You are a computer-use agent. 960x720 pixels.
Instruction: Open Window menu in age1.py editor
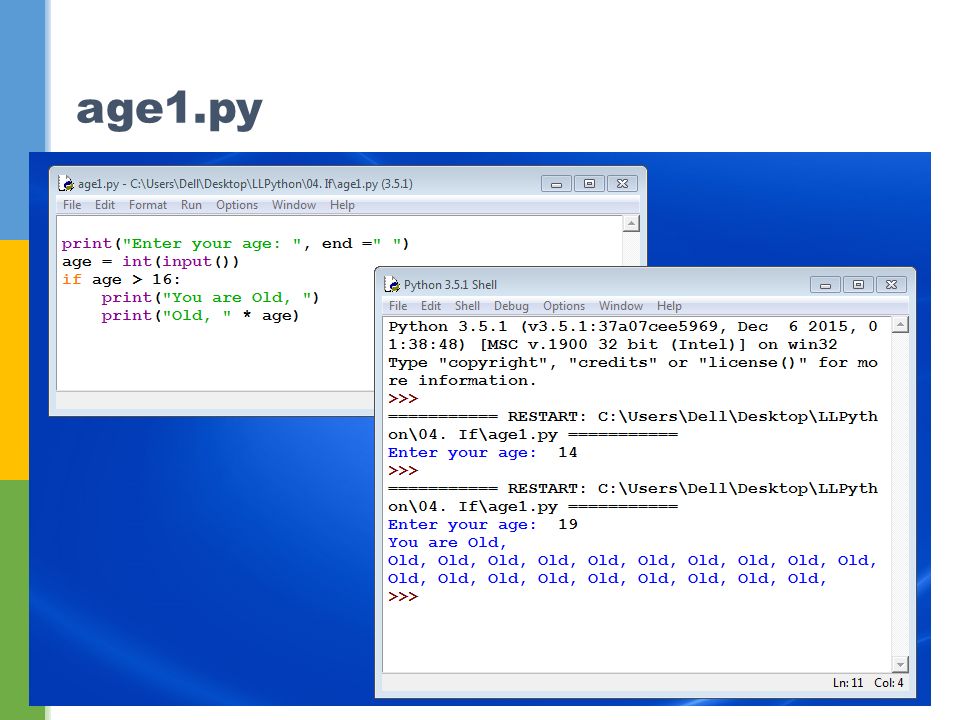pyautogui.click(x=294, y=205)
